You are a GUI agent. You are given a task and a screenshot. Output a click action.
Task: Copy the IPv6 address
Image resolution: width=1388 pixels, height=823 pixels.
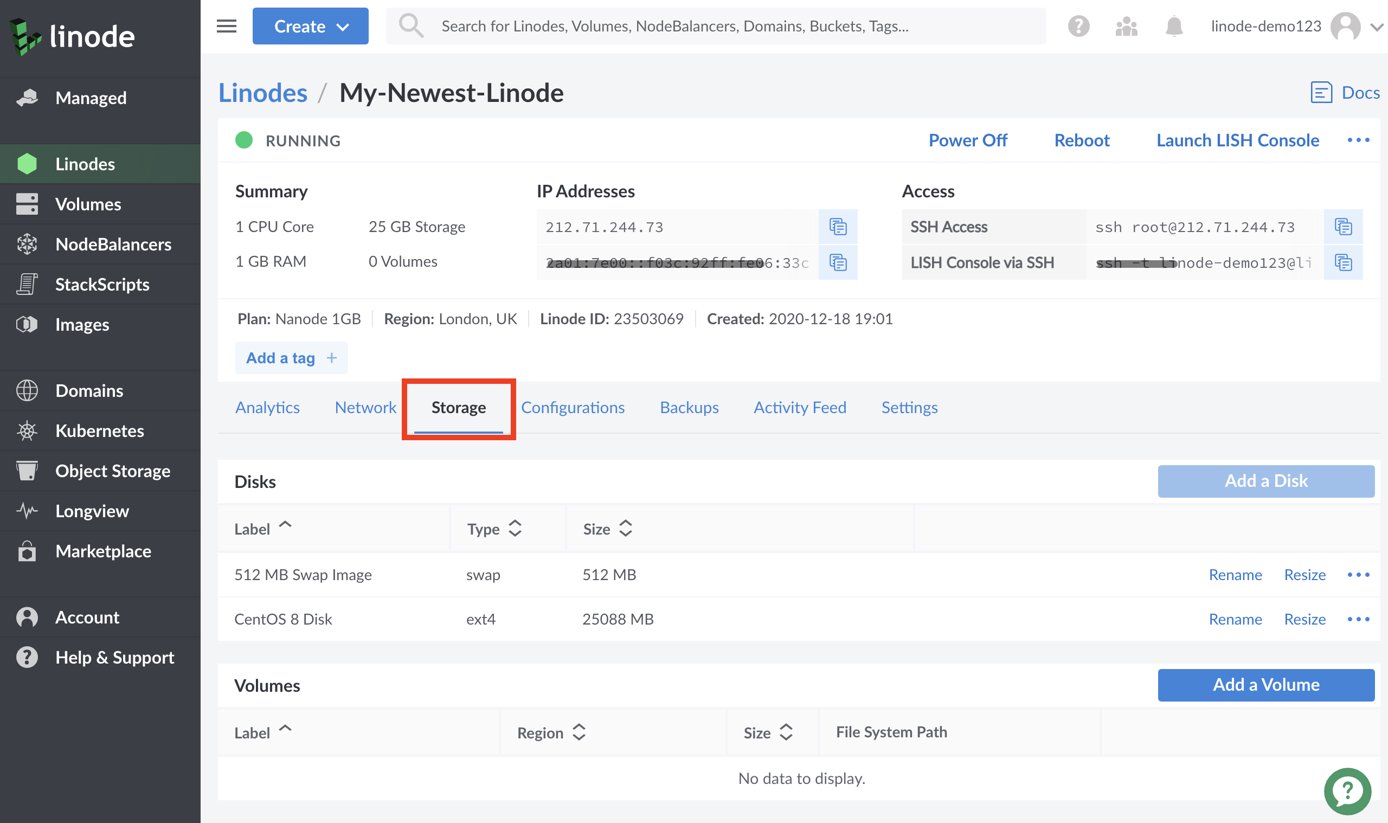[838, 263]
